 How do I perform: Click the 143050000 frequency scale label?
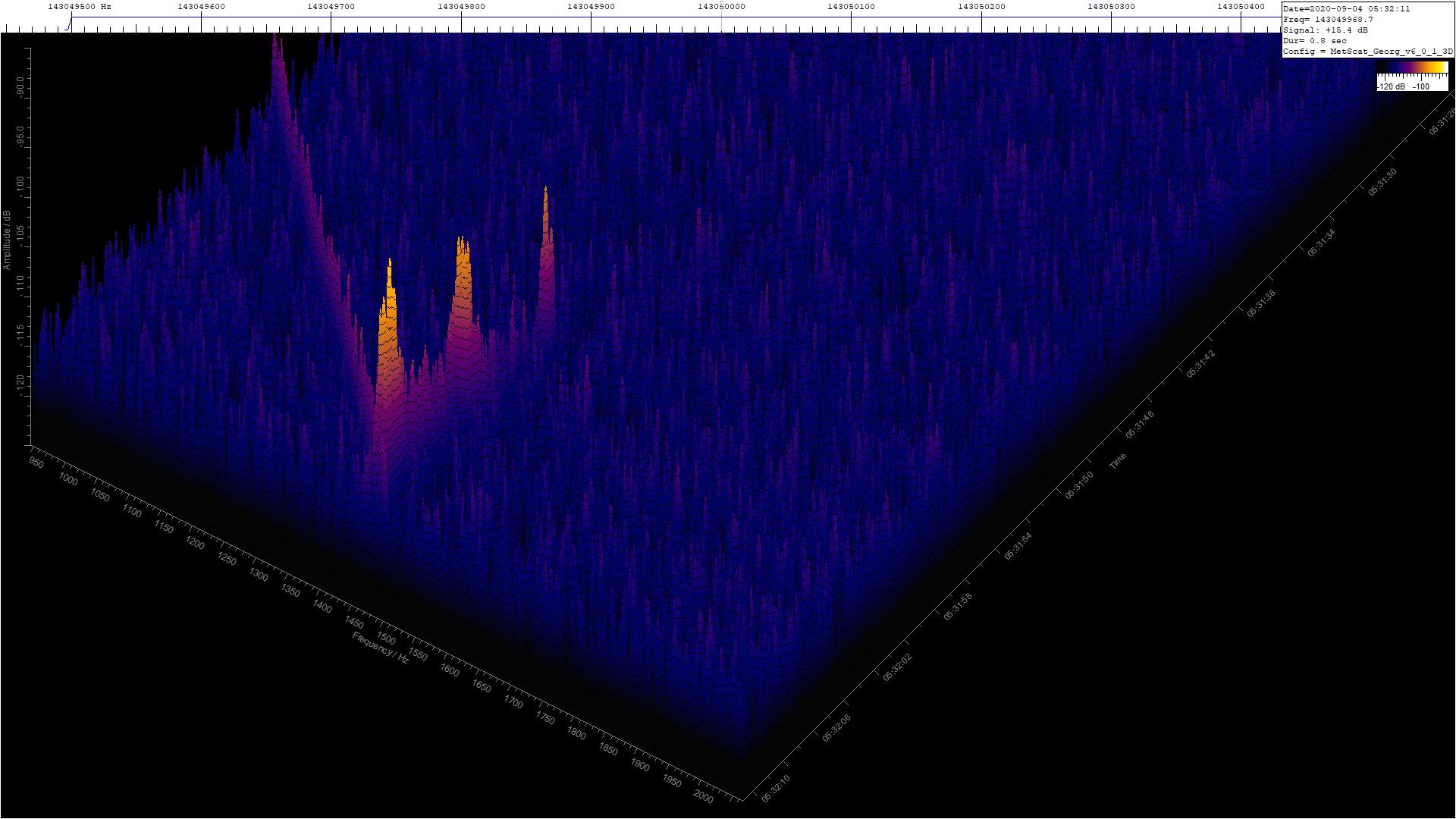coord(721,7)
